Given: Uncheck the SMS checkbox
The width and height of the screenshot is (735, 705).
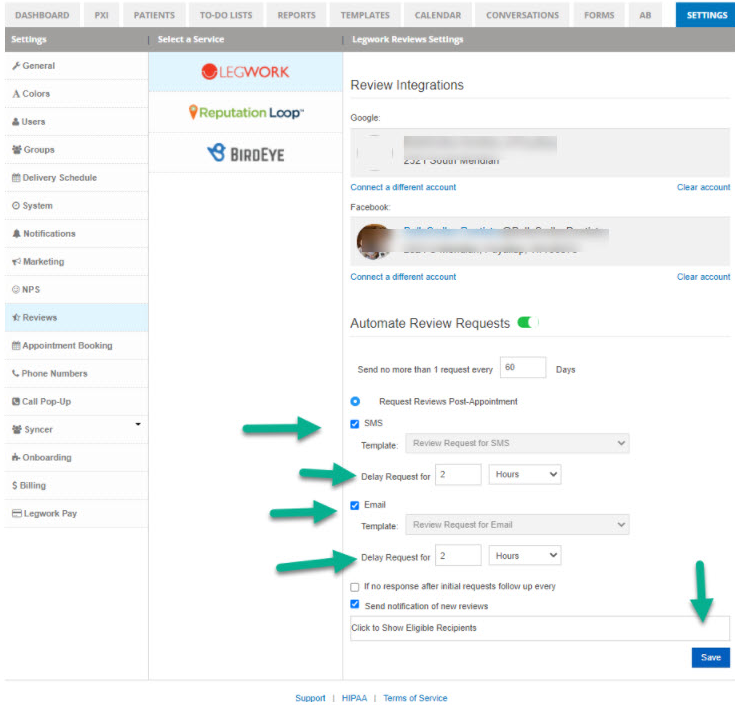Looking at the screenshot, I should pyautogui.click(x=355, y=424).
